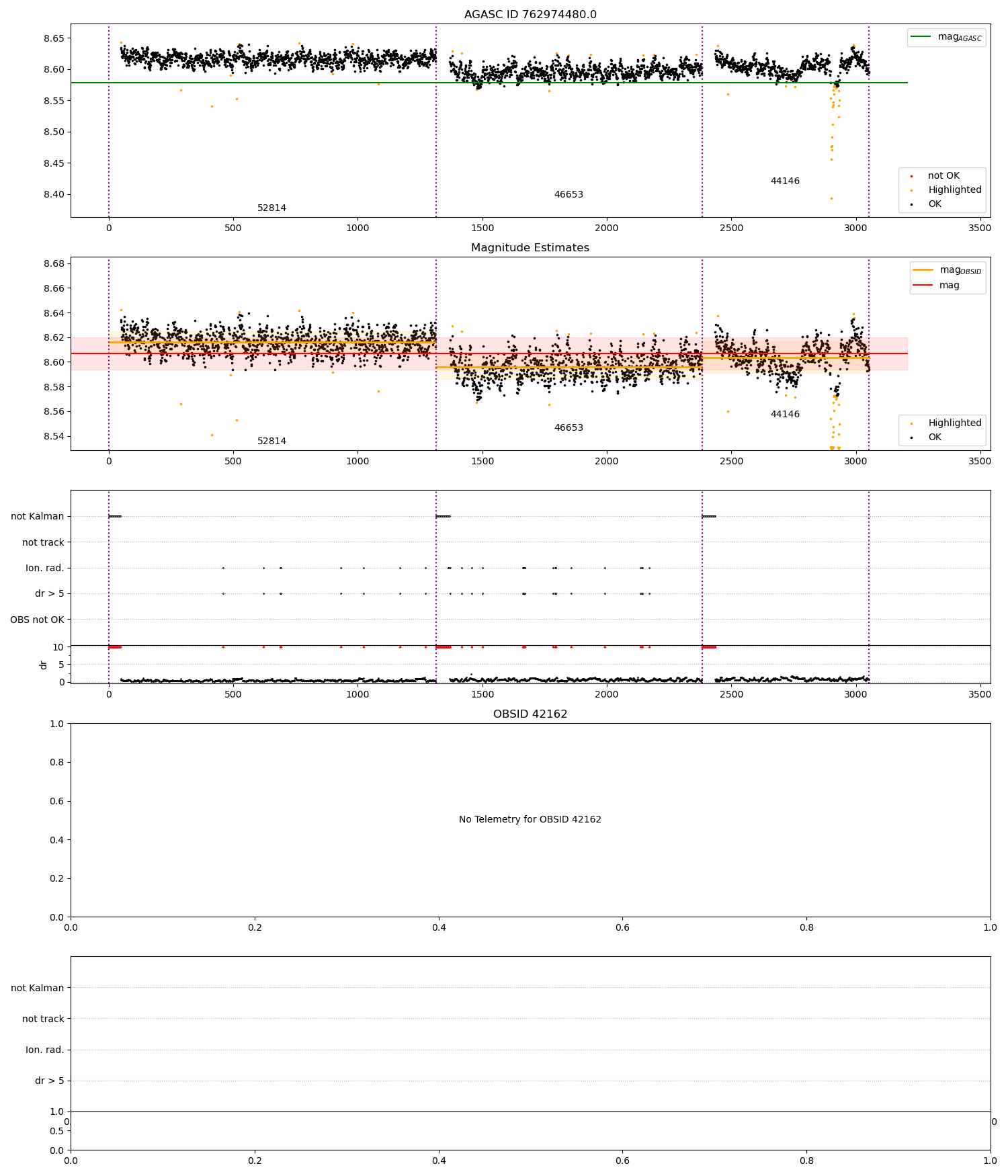
Task: Click 'not Kalman' label in the empty bottom plot
Action: tap(38, 988)
